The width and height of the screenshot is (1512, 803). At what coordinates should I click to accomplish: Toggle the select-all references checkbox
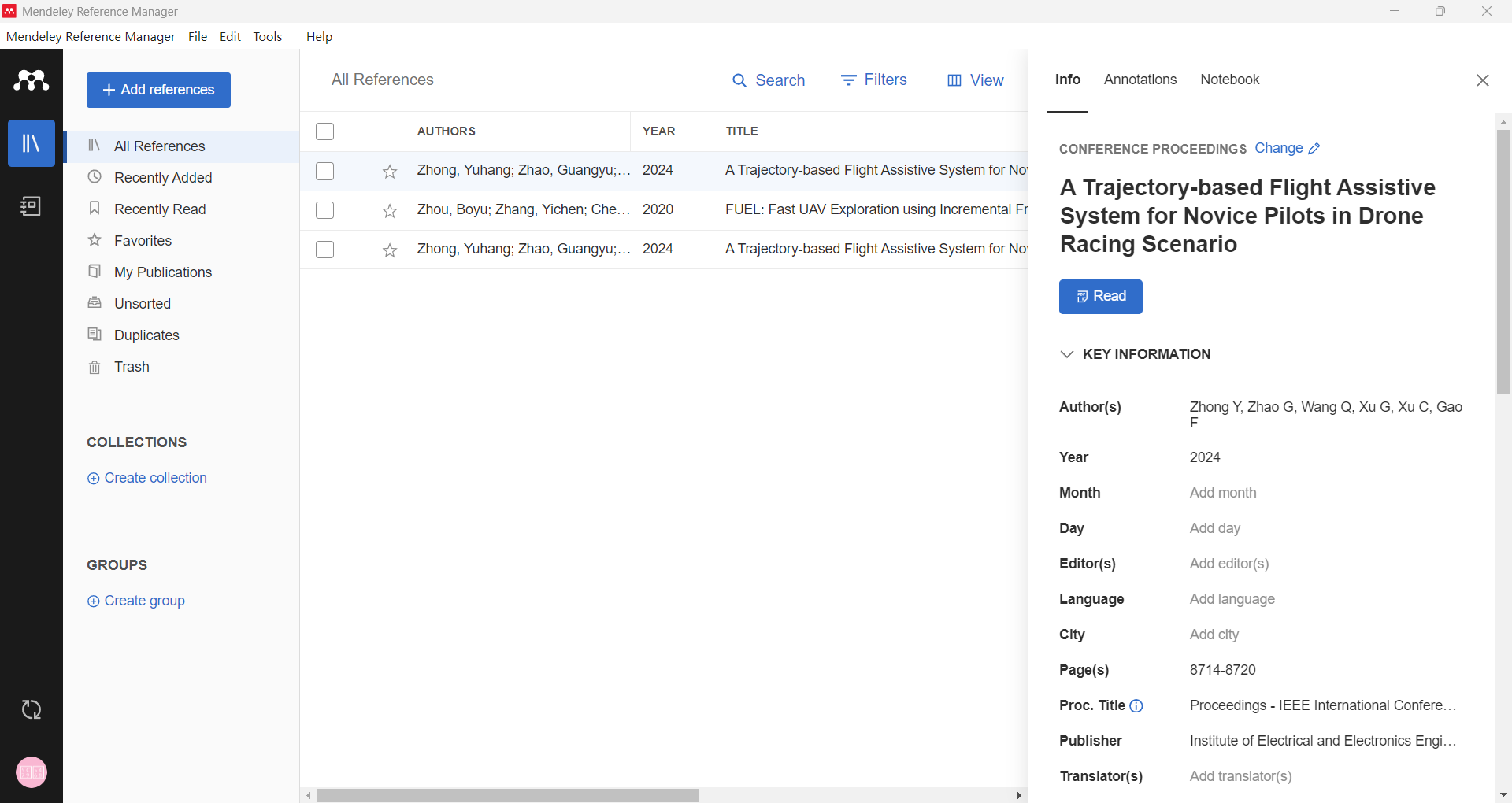pos(325,131)
